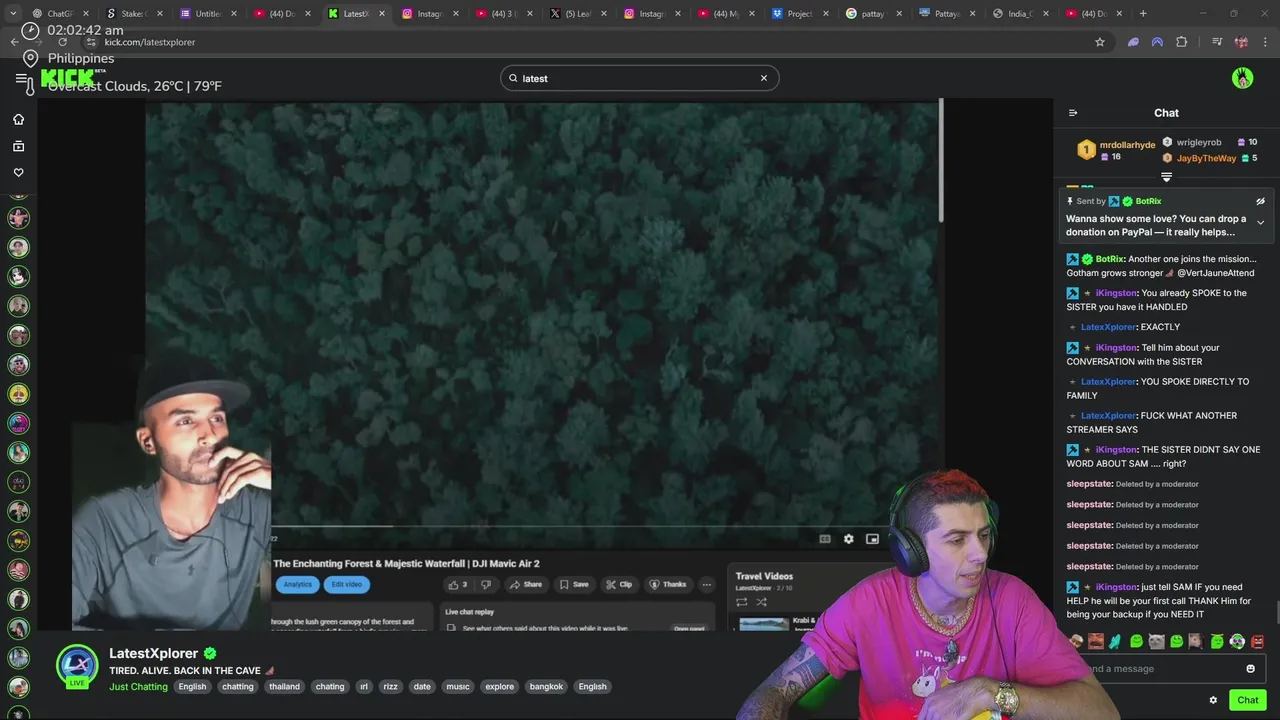Select the rizz tag

pos(391,687)
